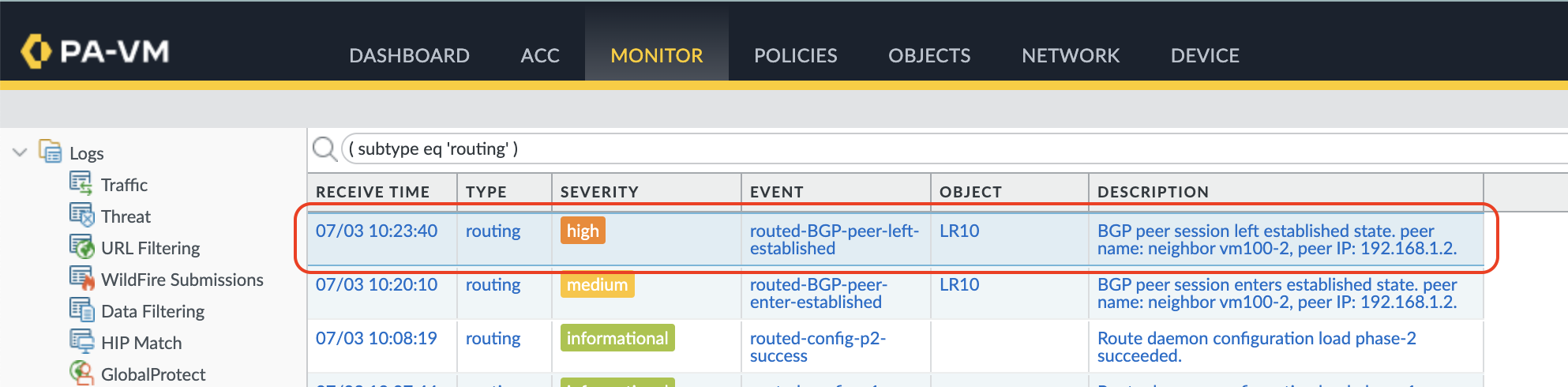Viewport: 1568px width, 387px height.
Task: Collapse the Logs tree node
Action: click(x=21, y=152)
